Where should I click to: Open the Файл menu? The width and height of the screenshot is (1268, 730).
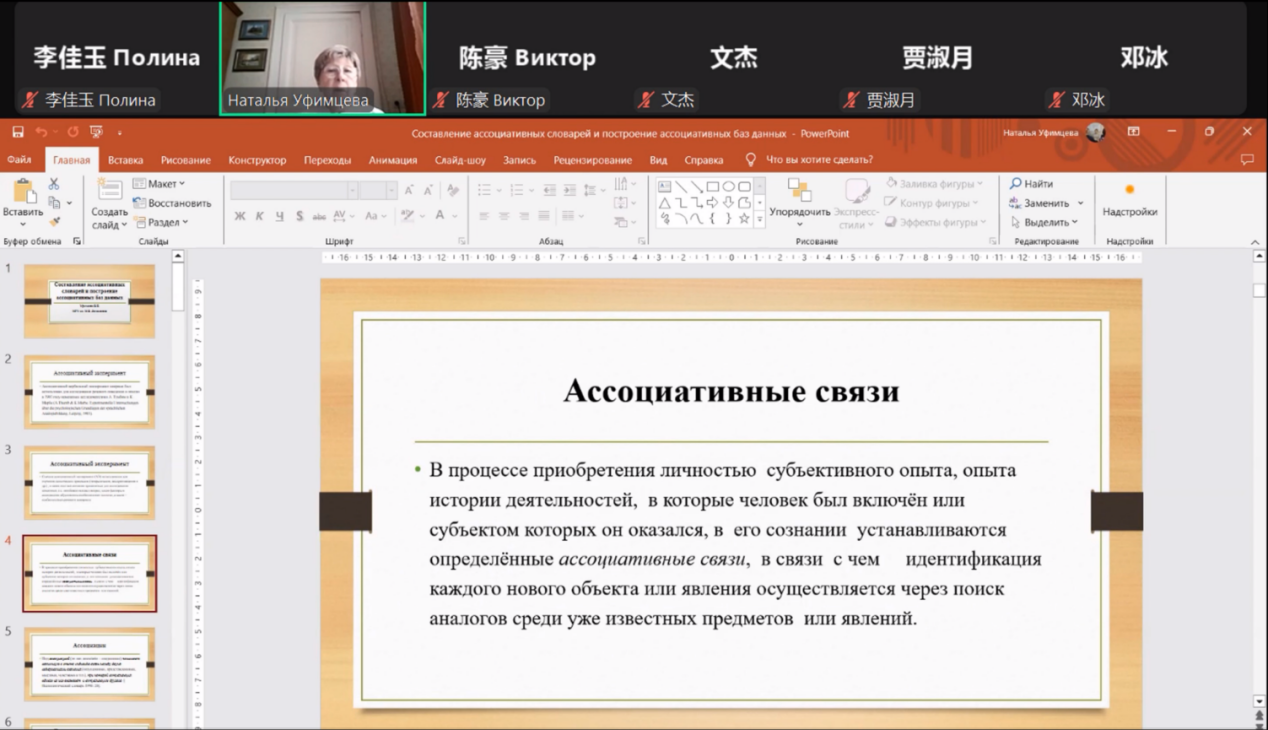[x=22, y=159]
